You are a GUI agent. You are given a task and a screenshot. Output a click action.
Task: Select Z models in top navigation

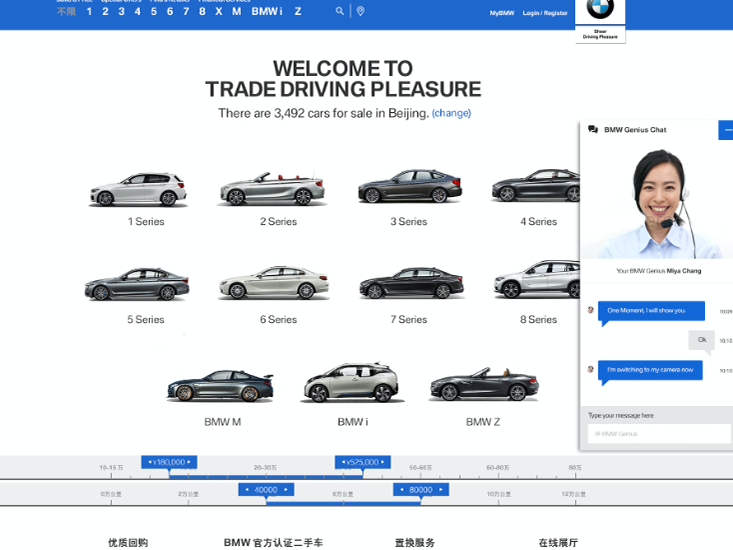point(298,11)
